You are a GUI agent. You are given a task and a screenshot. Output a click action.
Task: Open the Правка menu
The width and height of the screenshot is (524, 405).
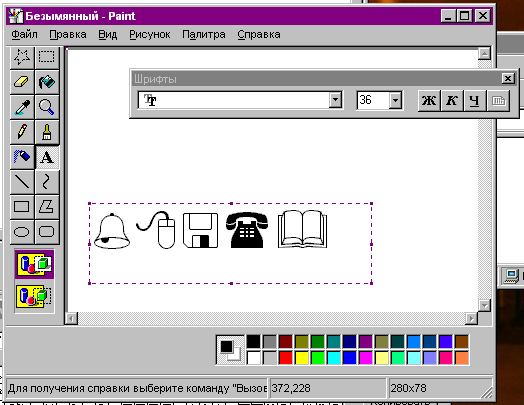[68, 34]
